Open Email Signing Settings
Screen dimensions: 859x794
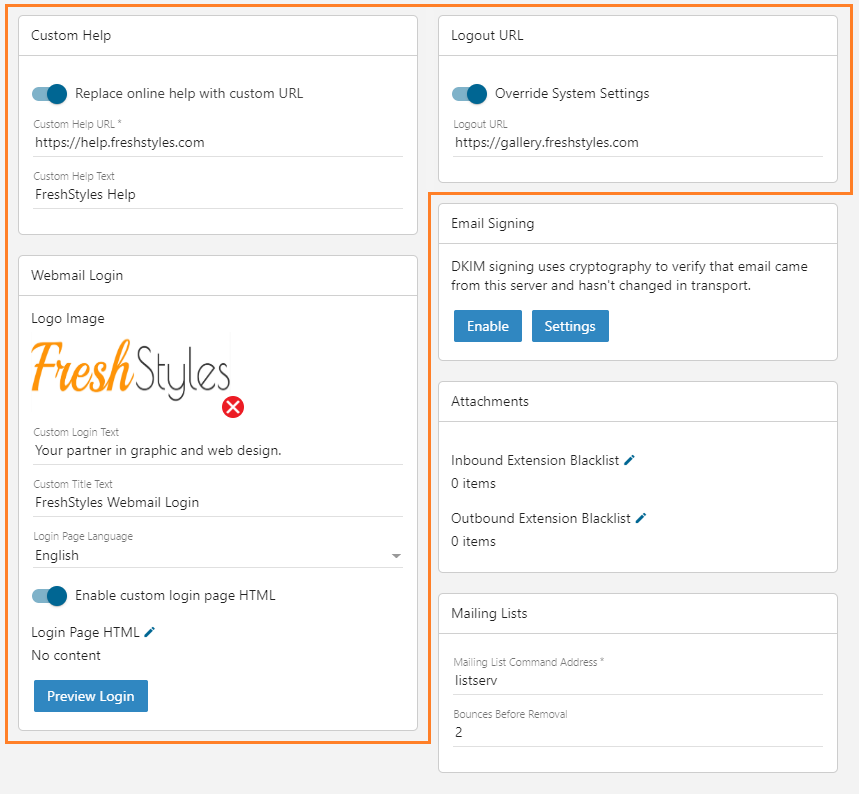point(570,326)
